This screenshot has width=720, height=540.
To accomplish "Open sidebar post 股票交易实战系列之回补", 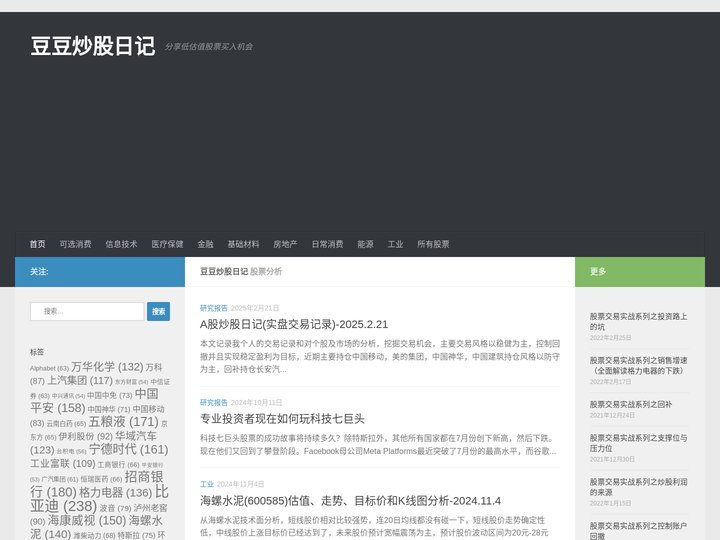I will pos(631,405).
